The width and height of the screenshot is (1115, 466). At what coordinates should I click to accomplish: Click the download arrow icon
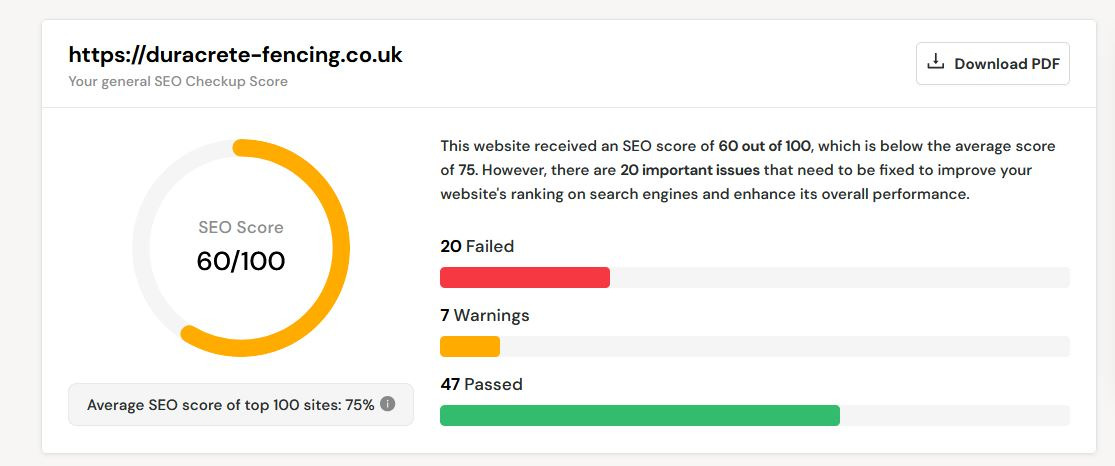click(x=936, y=63)
